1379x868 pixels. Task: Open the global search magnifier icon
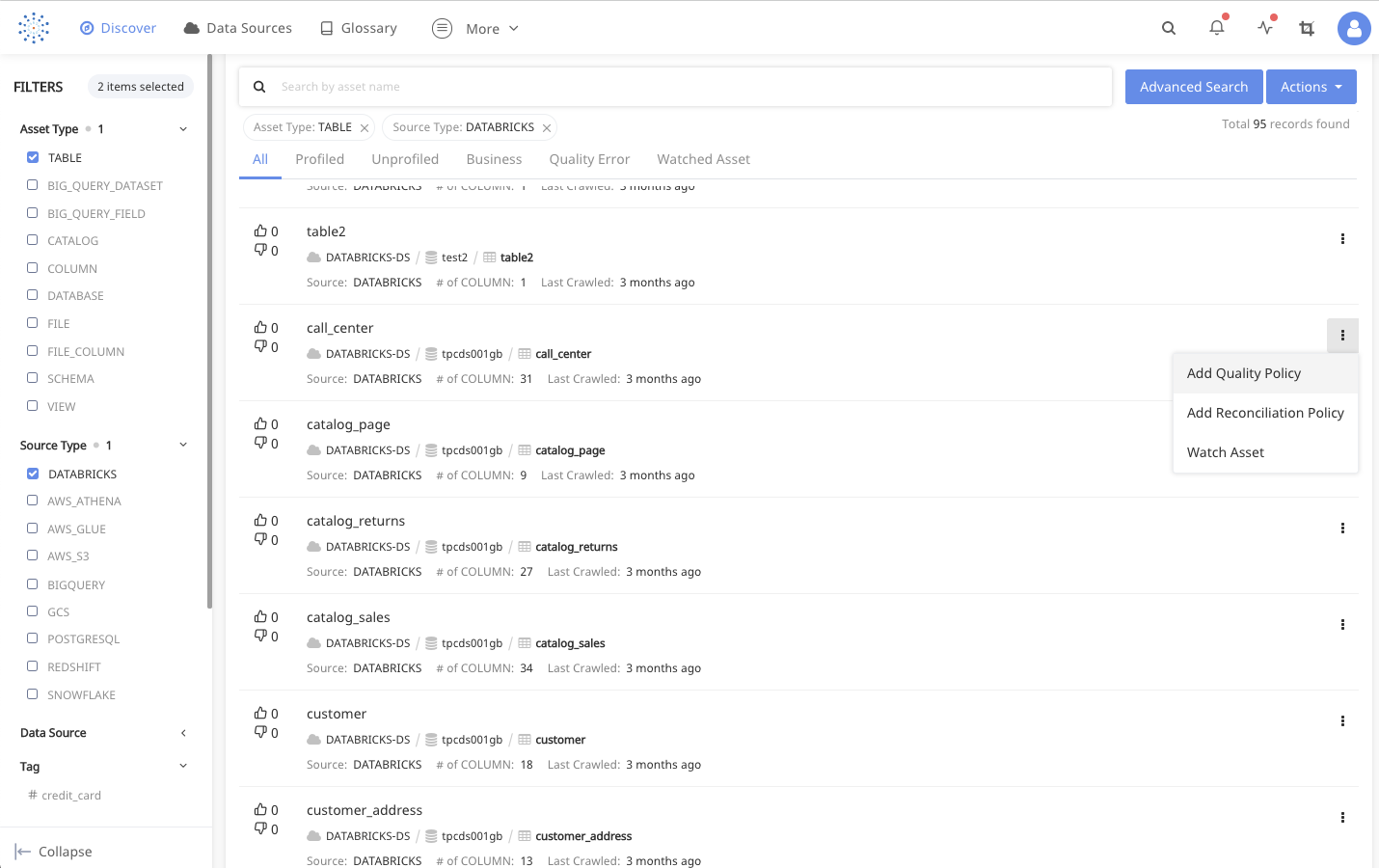click(1168, 29)
